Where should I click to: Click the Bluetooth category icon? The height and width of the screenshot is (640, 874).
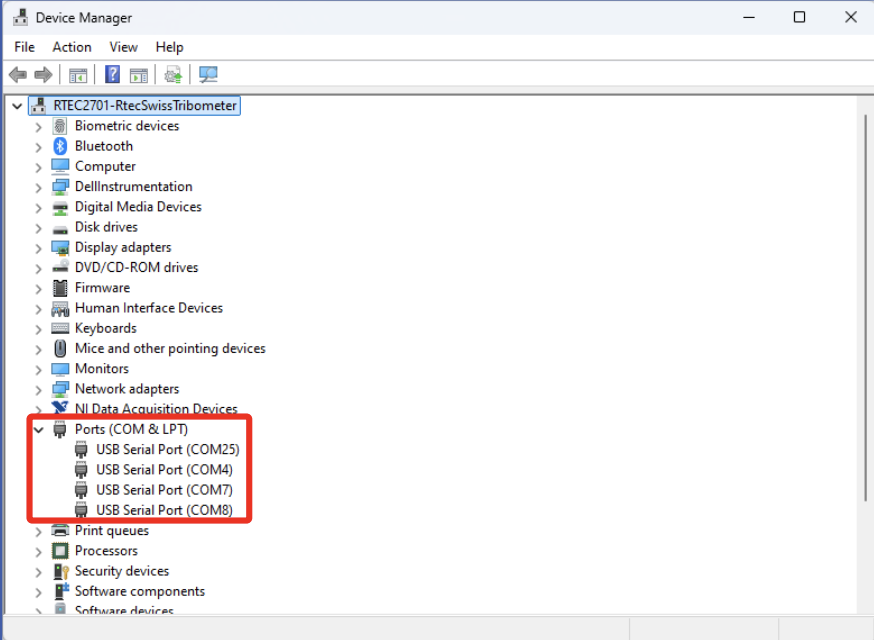(x=60, y=146)
